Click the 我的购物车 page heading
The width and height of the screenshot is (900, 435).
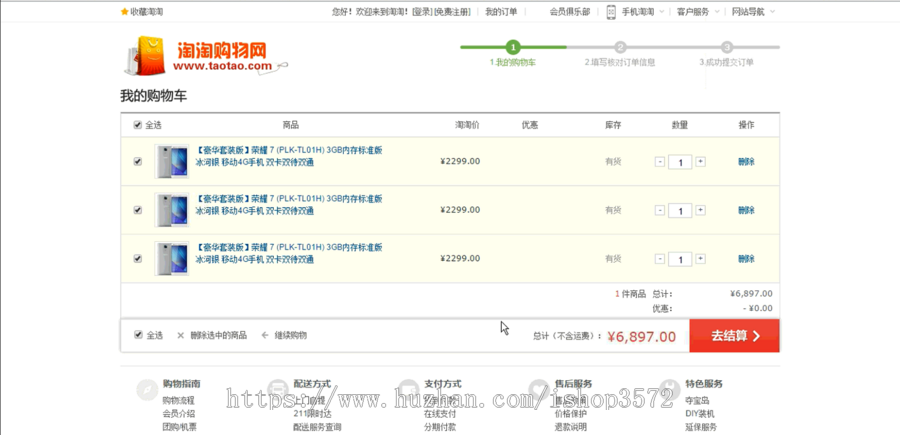click(x=153, y=96)
